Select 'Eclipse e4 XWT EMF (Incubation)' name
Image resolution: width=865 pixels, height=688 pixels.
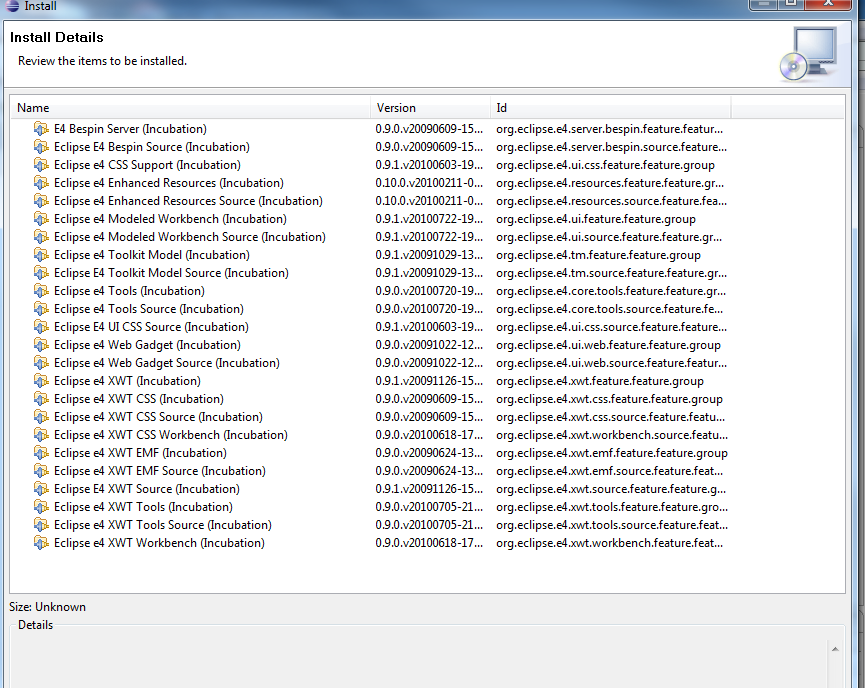[140, 453]
